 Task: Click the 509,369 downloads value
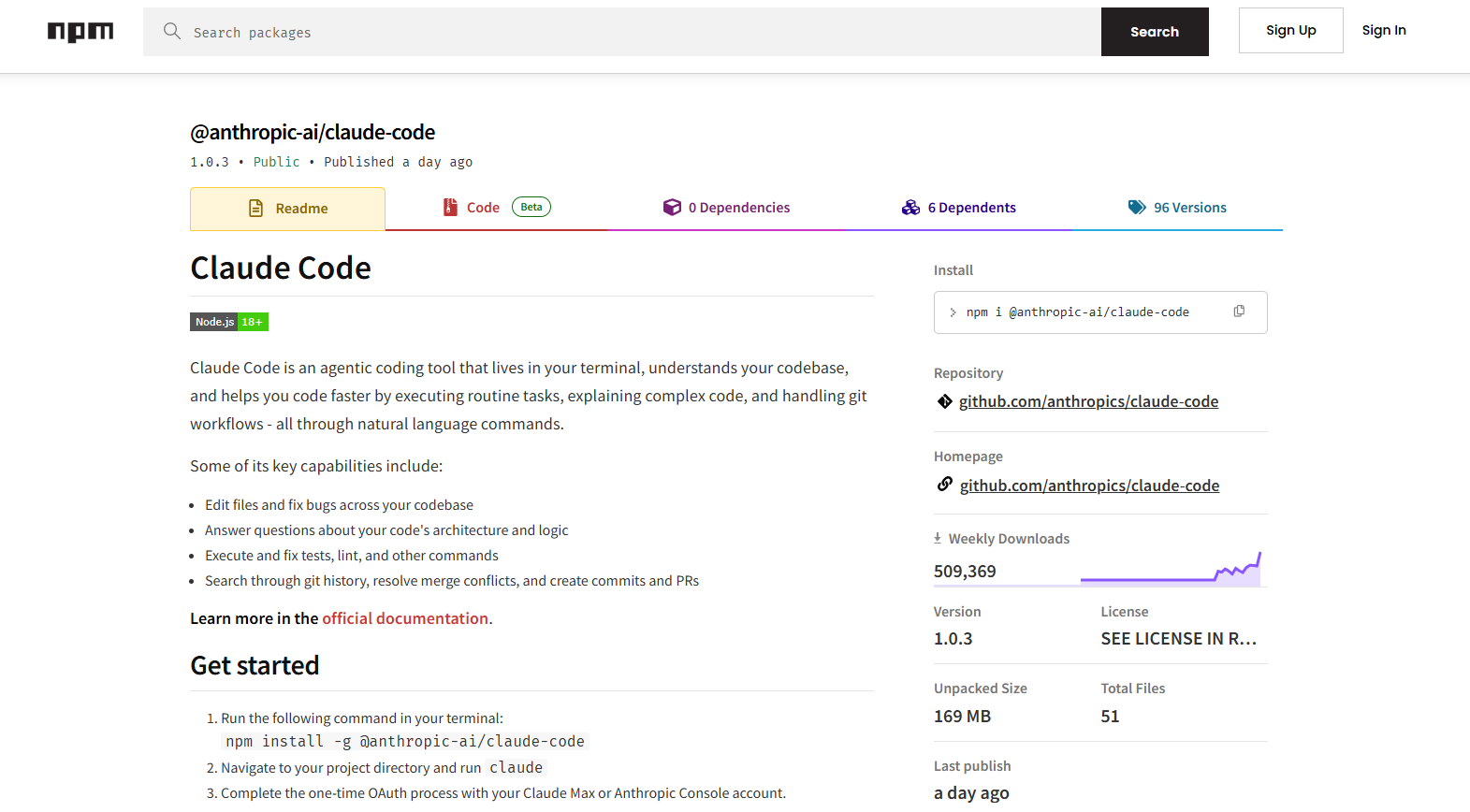pyautogui.click(x=965, y=572)
